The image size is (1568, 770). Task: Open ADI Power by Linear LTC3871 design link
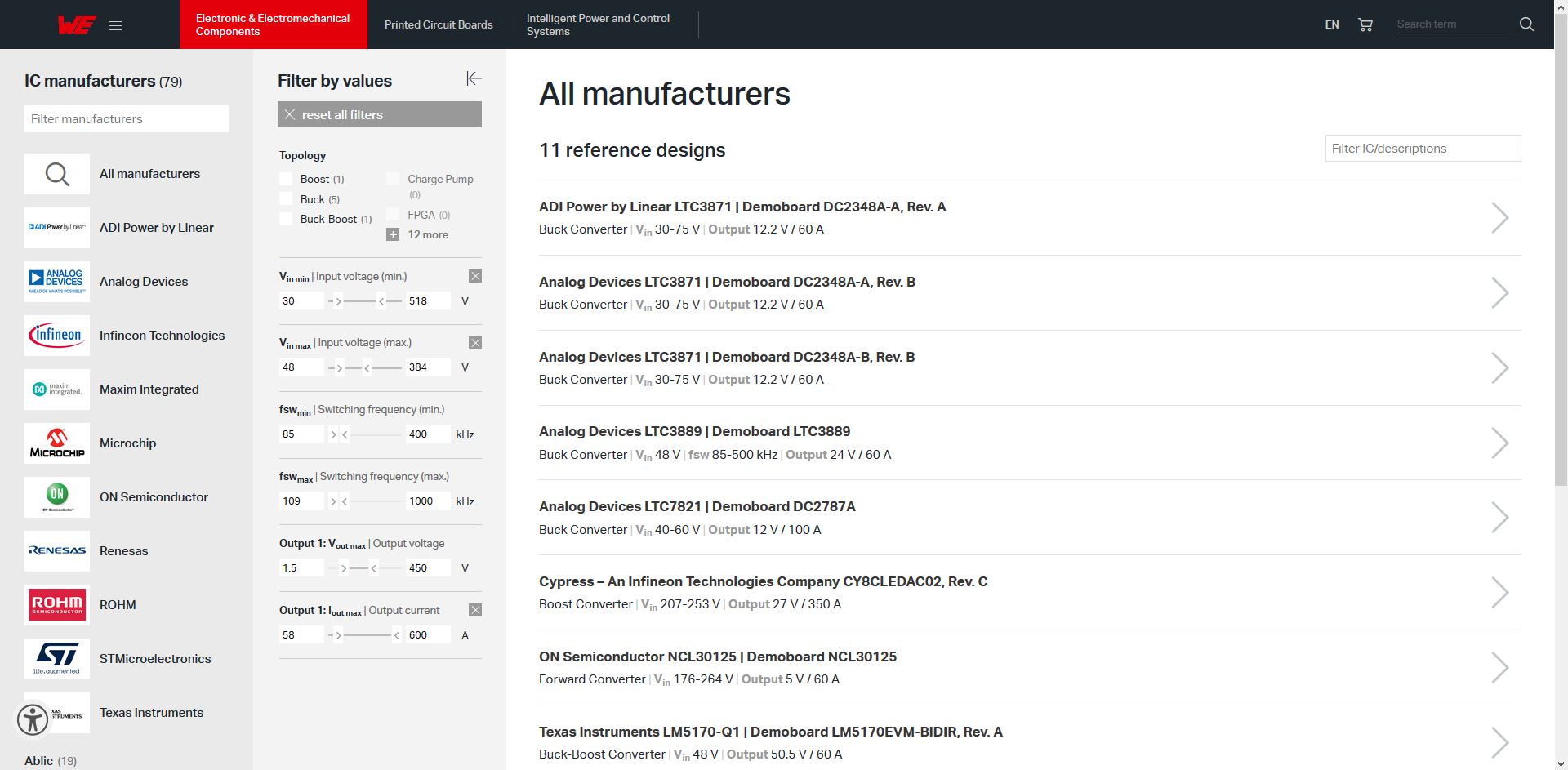point(742,207)
